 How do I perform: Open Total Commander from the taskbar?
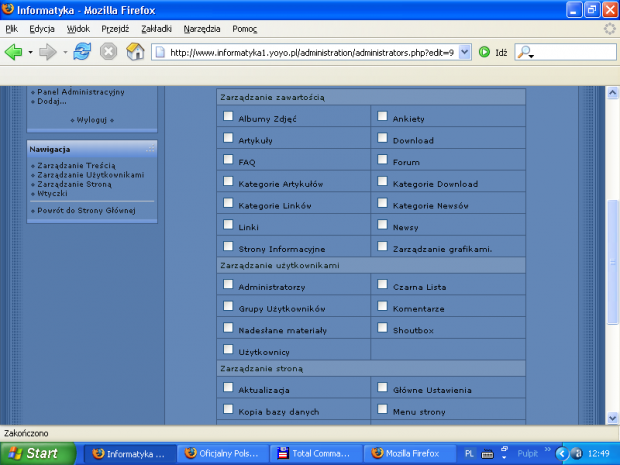coord(318,453)
